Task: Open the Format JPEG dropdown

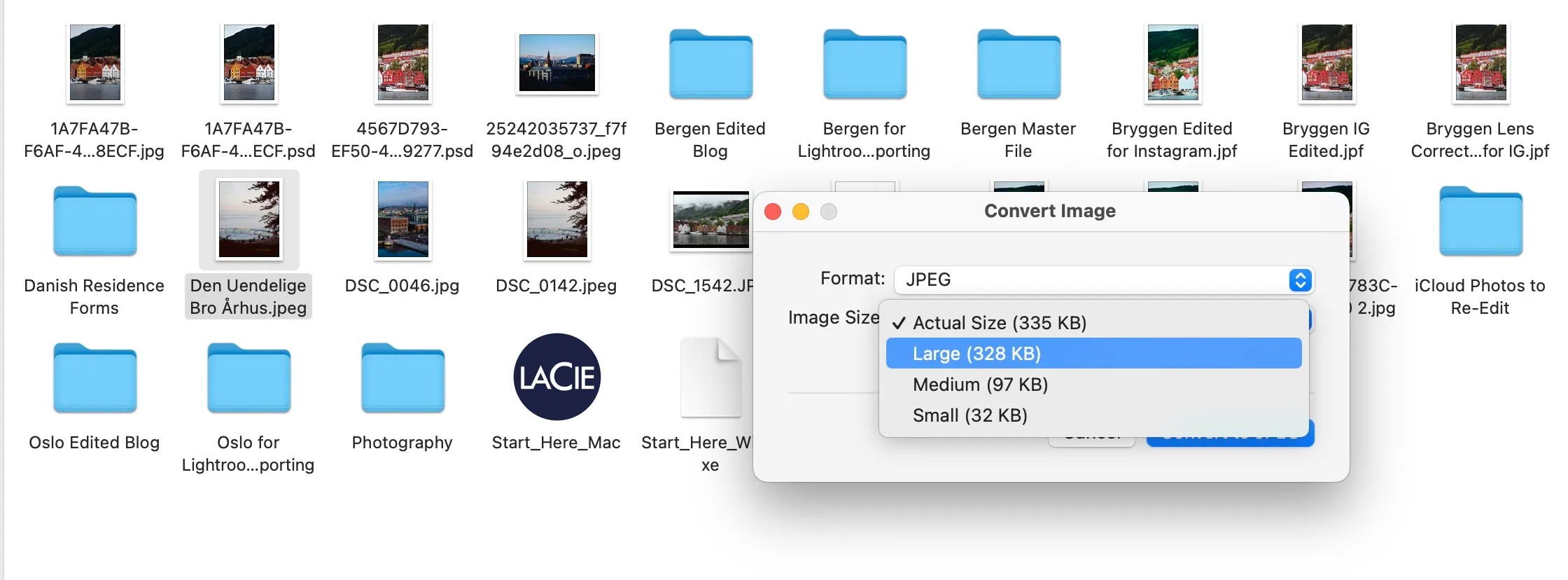Action: 1104,279
